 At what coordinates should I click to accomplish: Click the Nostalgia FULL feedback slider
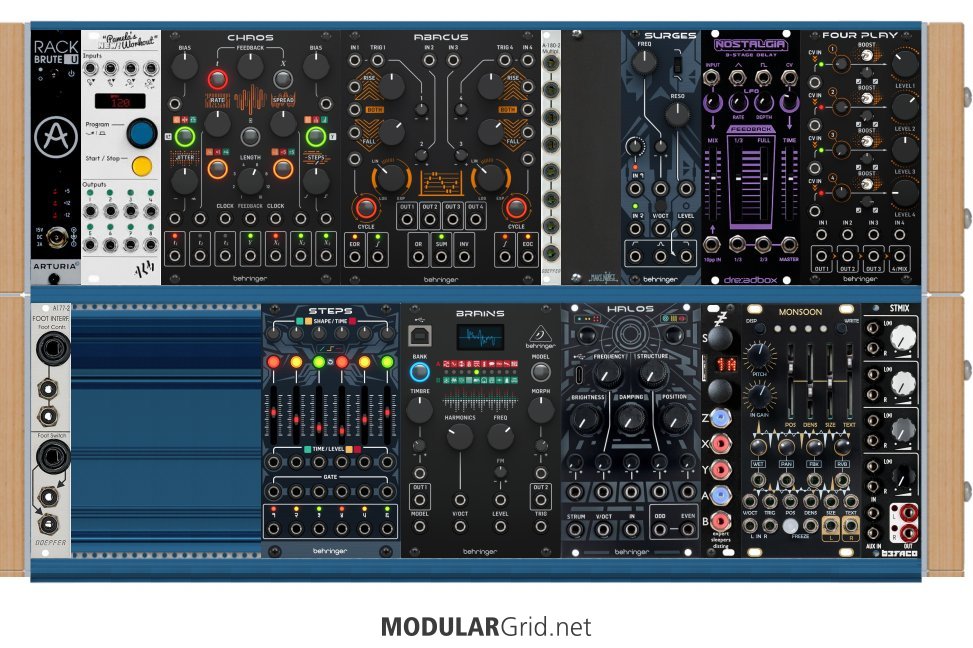[763, 180]
